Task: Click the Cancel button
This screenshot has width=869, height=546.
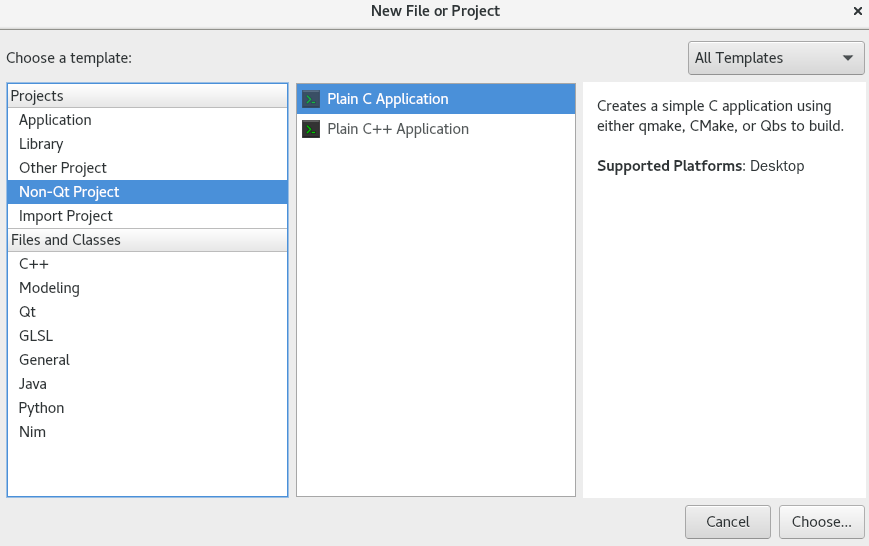Action: pos(728,522)
